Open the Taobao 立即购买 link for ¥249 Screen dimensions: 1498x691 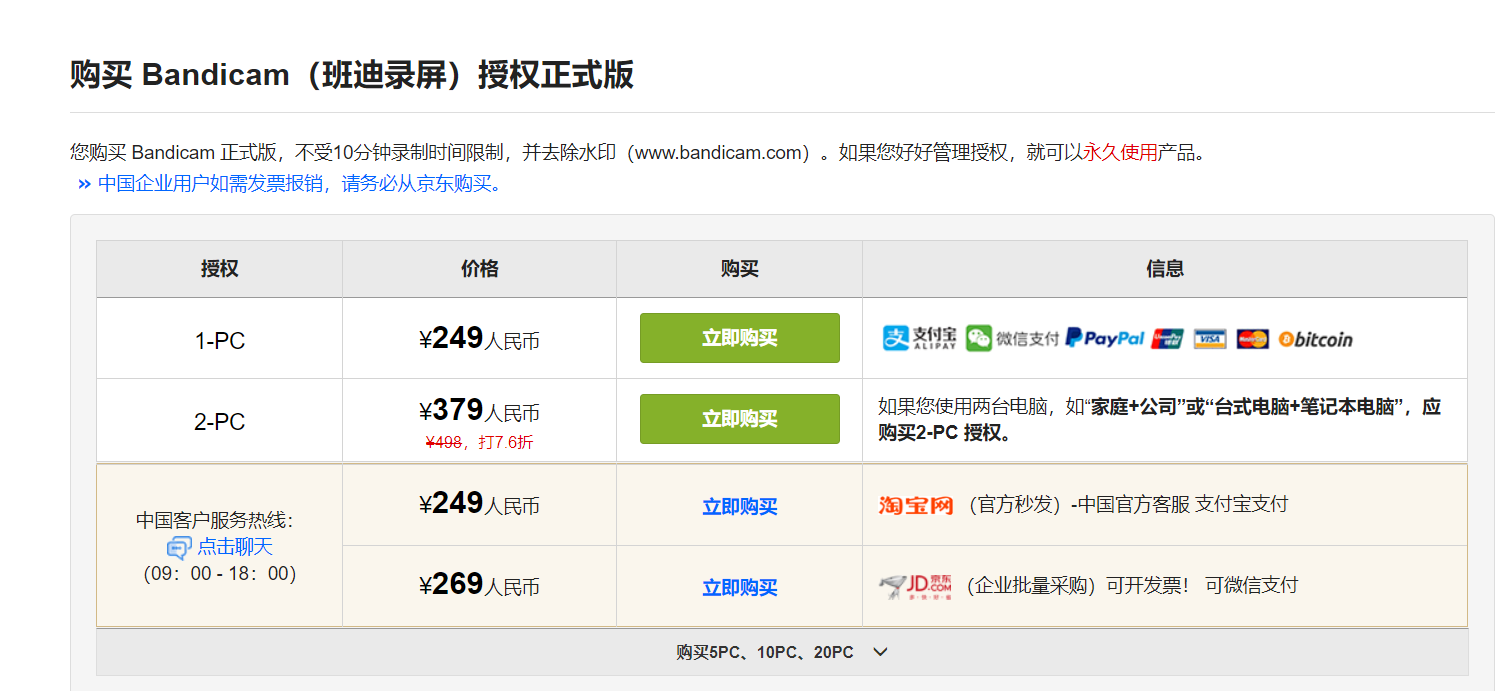[740, 507]
